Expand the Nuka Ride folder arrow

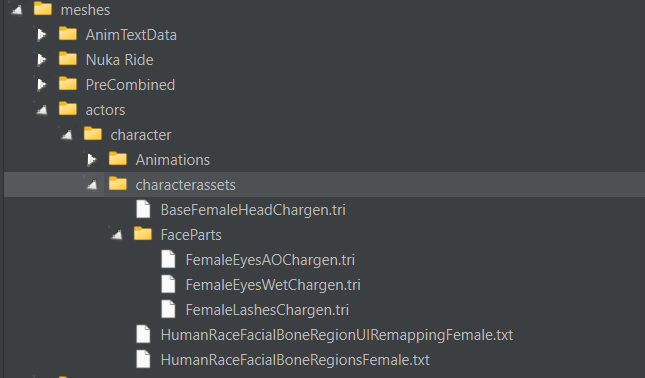pos(42,60)
